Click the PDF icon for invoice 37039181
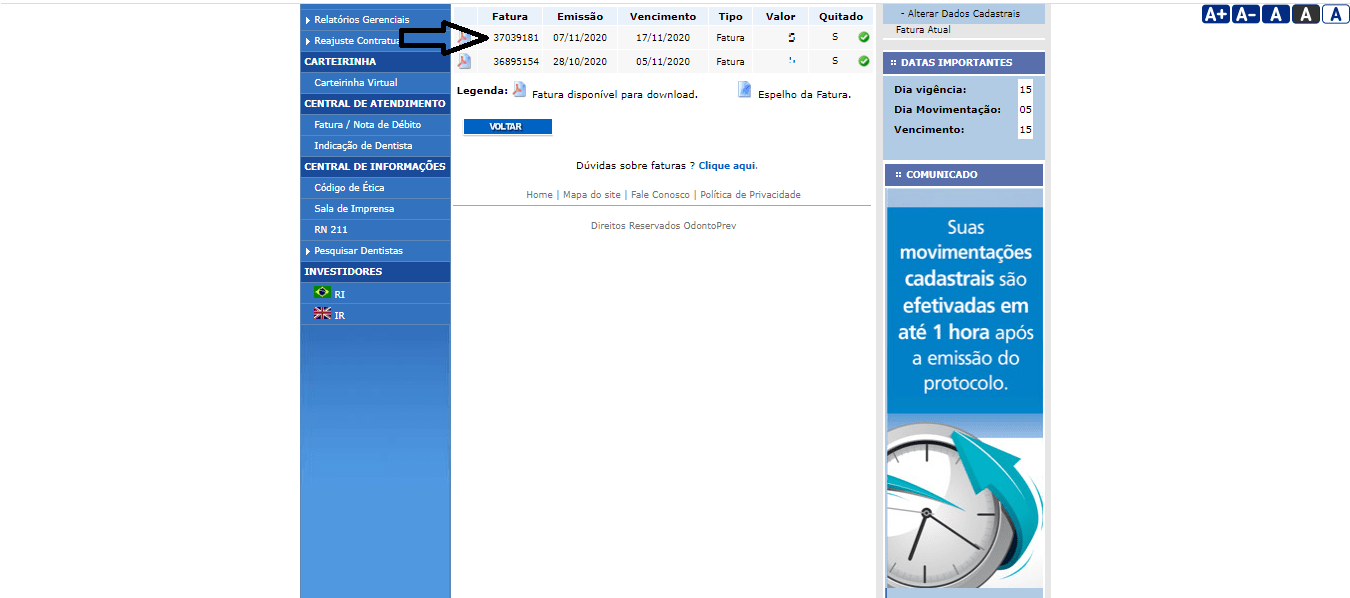The image size is (1350, 598). pos(464,38)
